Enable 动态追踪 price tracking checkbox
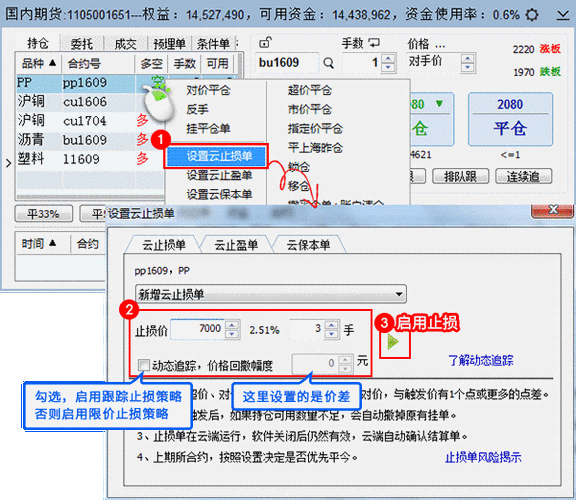The width and height of the screenshot is (576, 500). click(144, 365)
